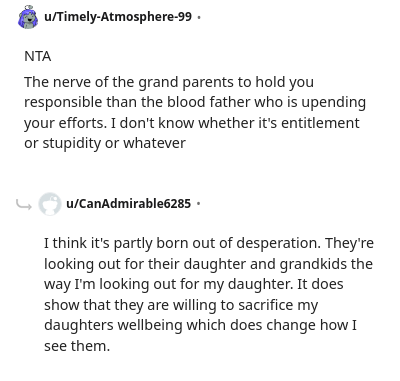Click the word "desperation" in the reply
Viewport: 400px width, 381px height.
click(x=278, y=243)
